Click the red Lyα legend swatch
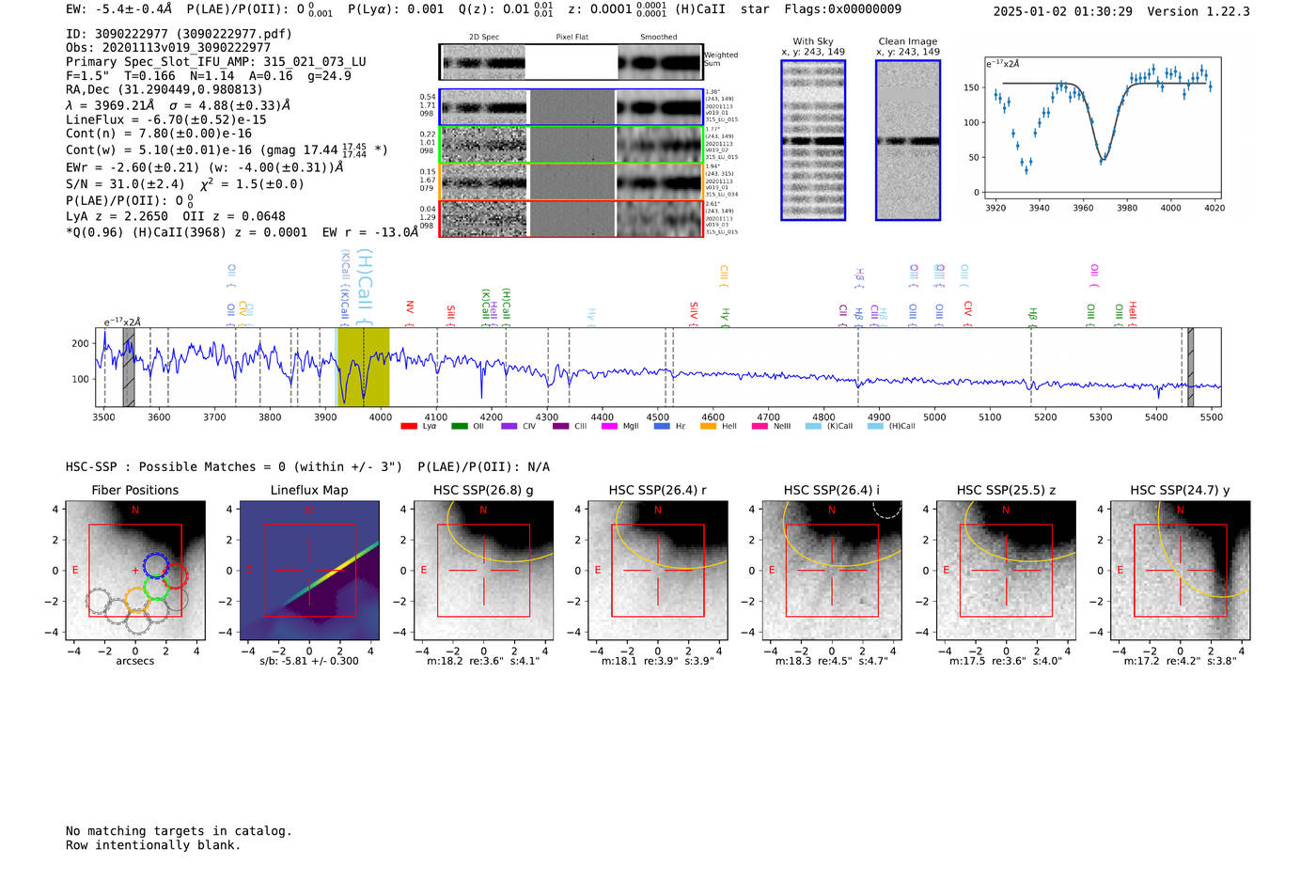 (409, 426)
